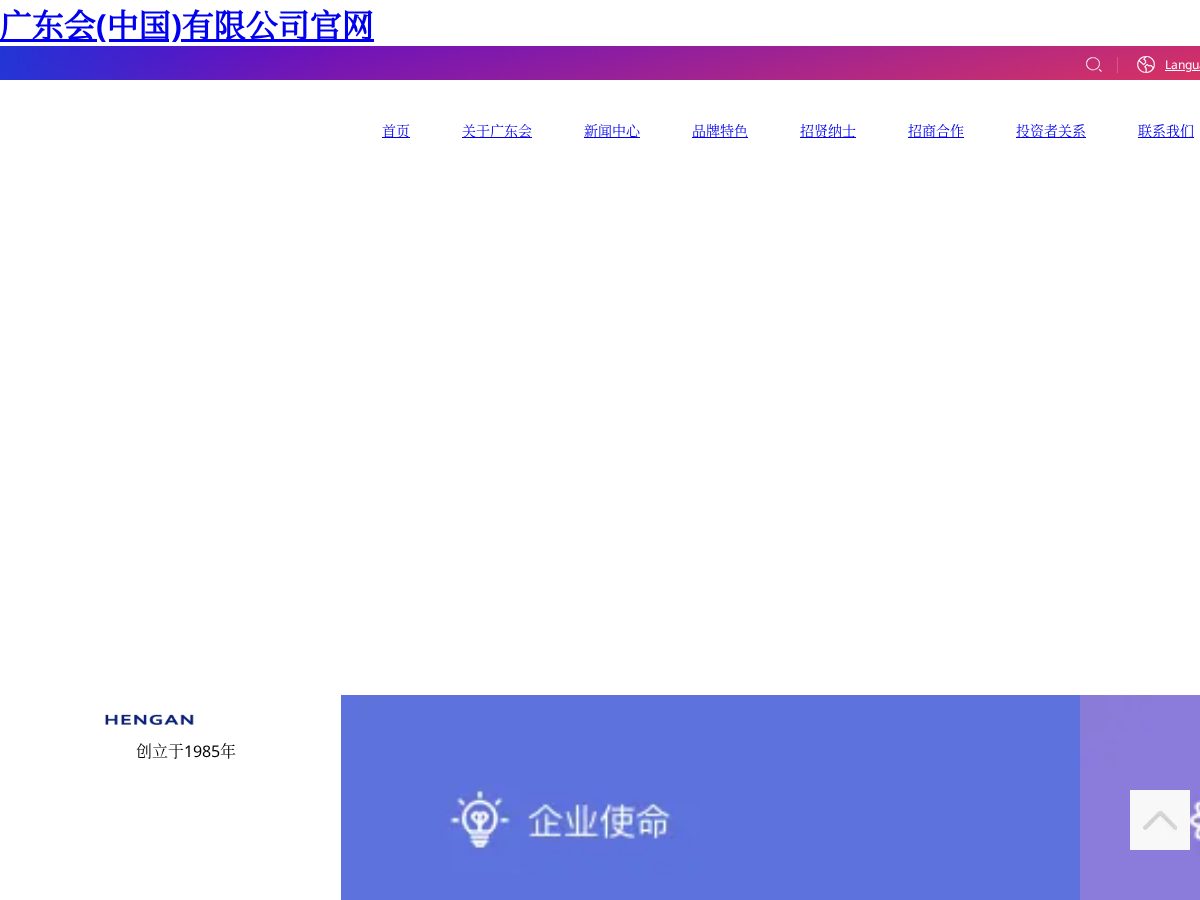Click the search magnifier icon
The height and width of the screenshot is (900, 1200).
click(x=1094, y=65)
